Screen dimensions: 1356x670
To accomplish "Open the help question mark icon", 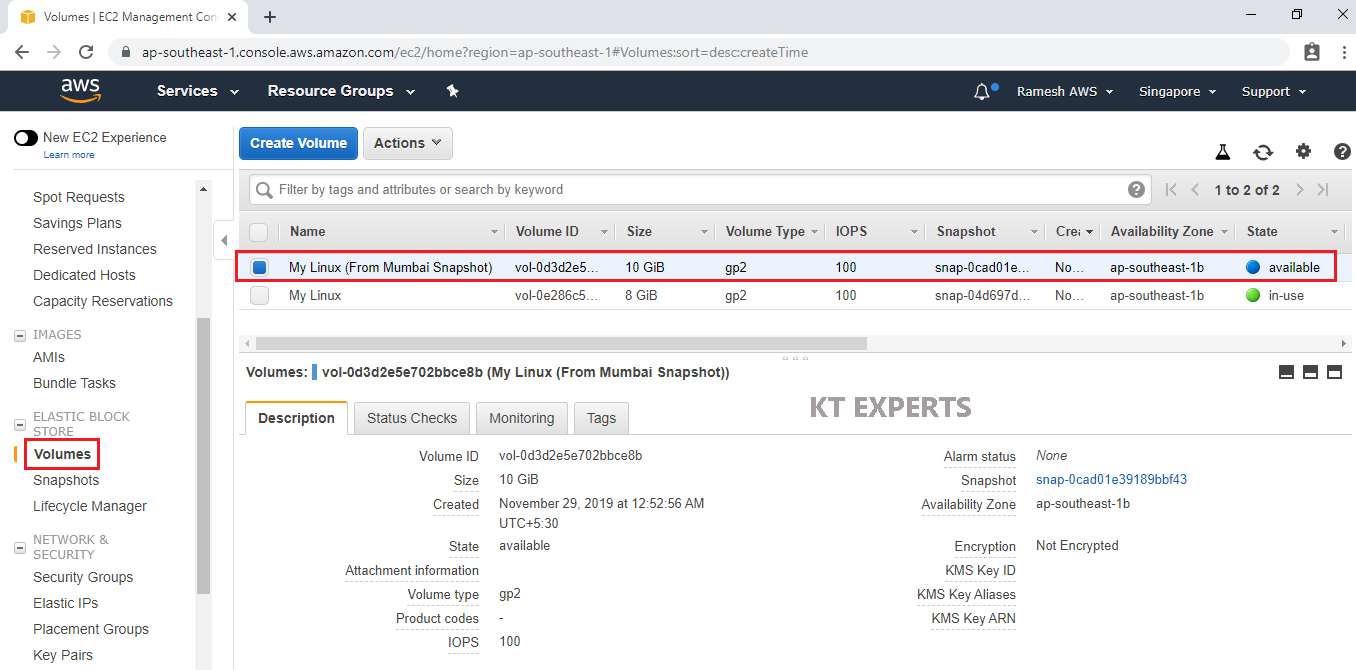I will pos(1343,152).
